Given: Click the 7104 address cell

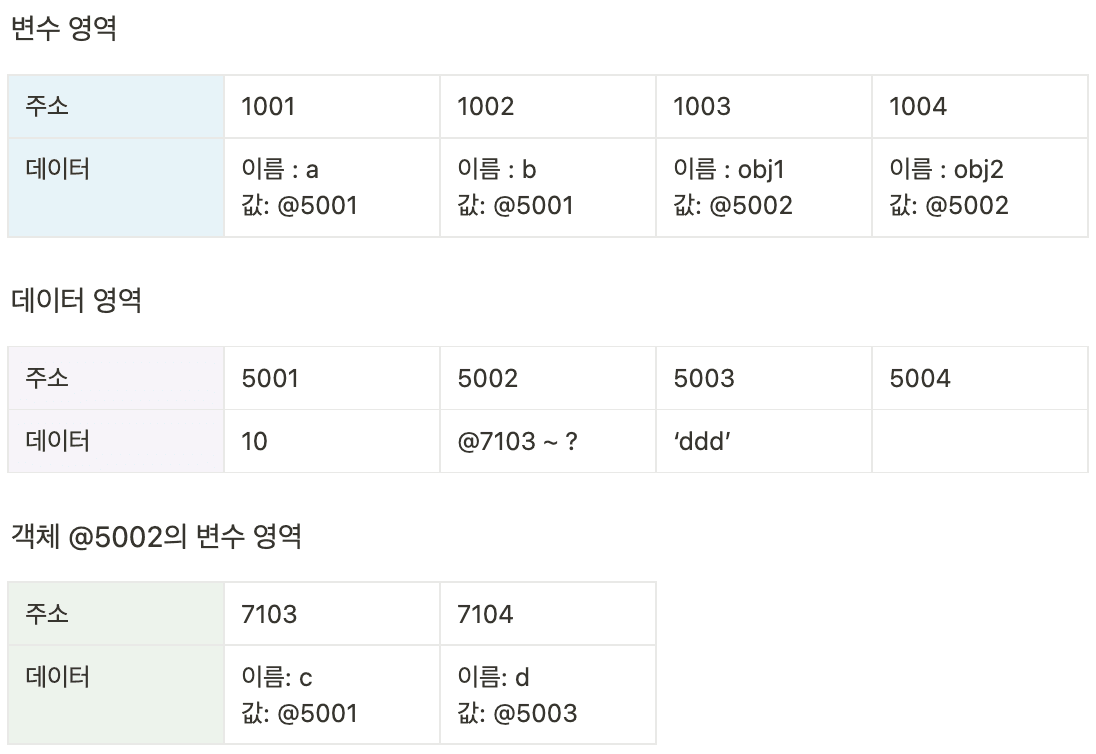Looking at the screenshot, I should (x=548, y=614).
